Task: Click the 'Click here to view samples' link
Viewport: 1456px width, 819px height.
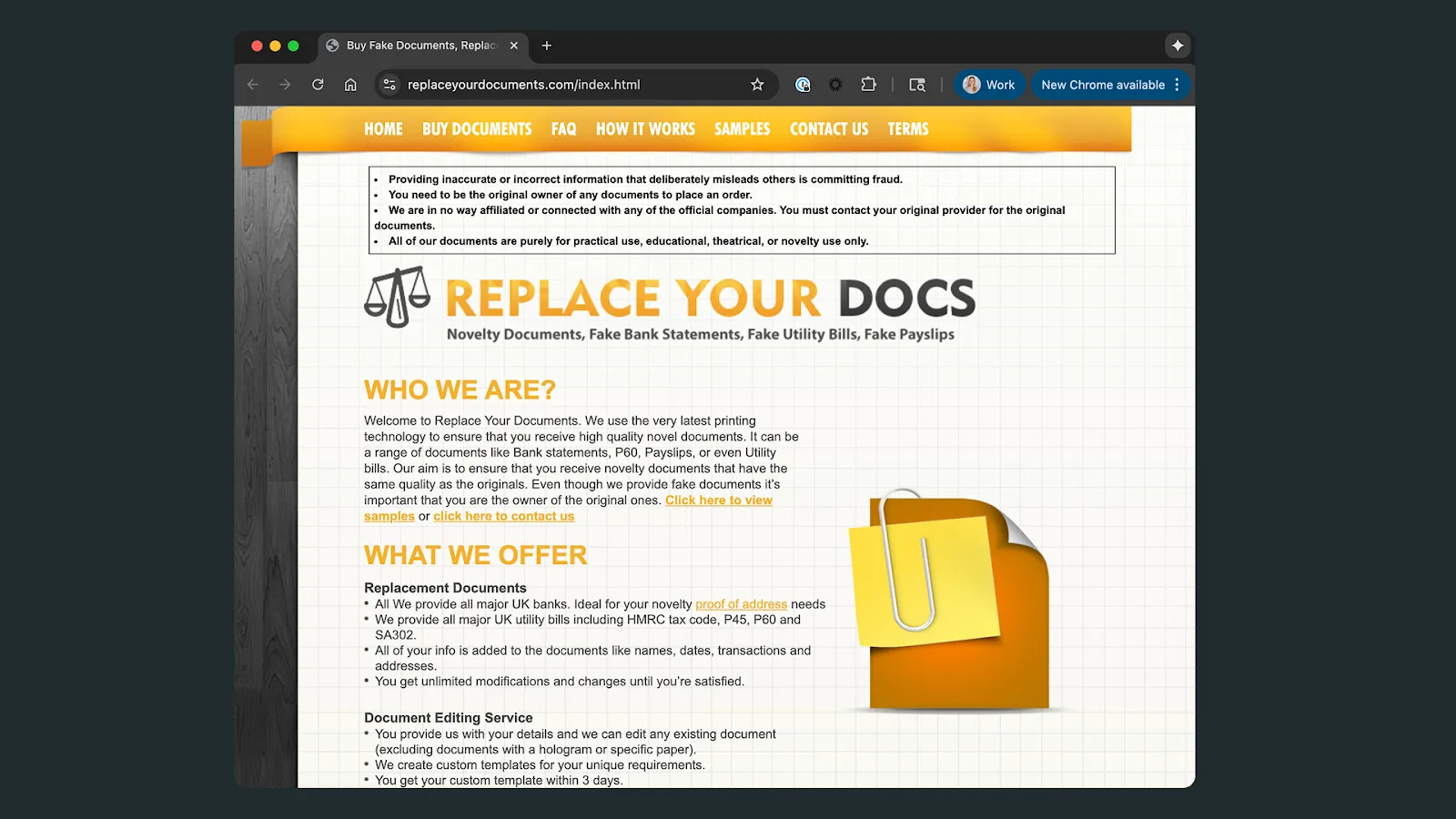Action: pyautogui.click(x=718, y=500)
